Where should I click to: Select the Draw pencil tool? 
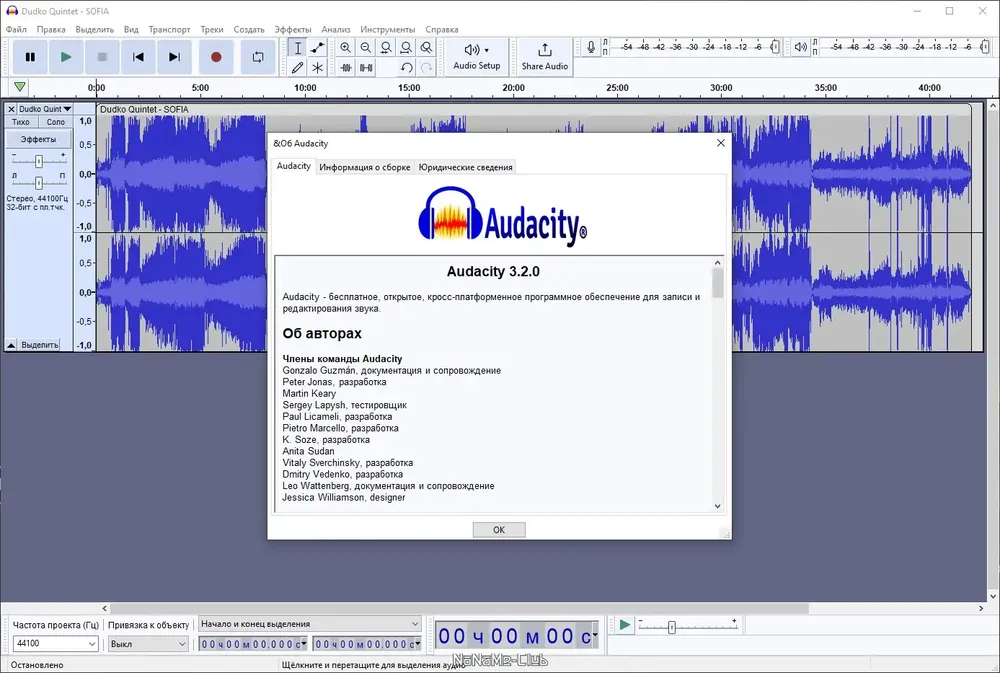(x=297, y=68)
